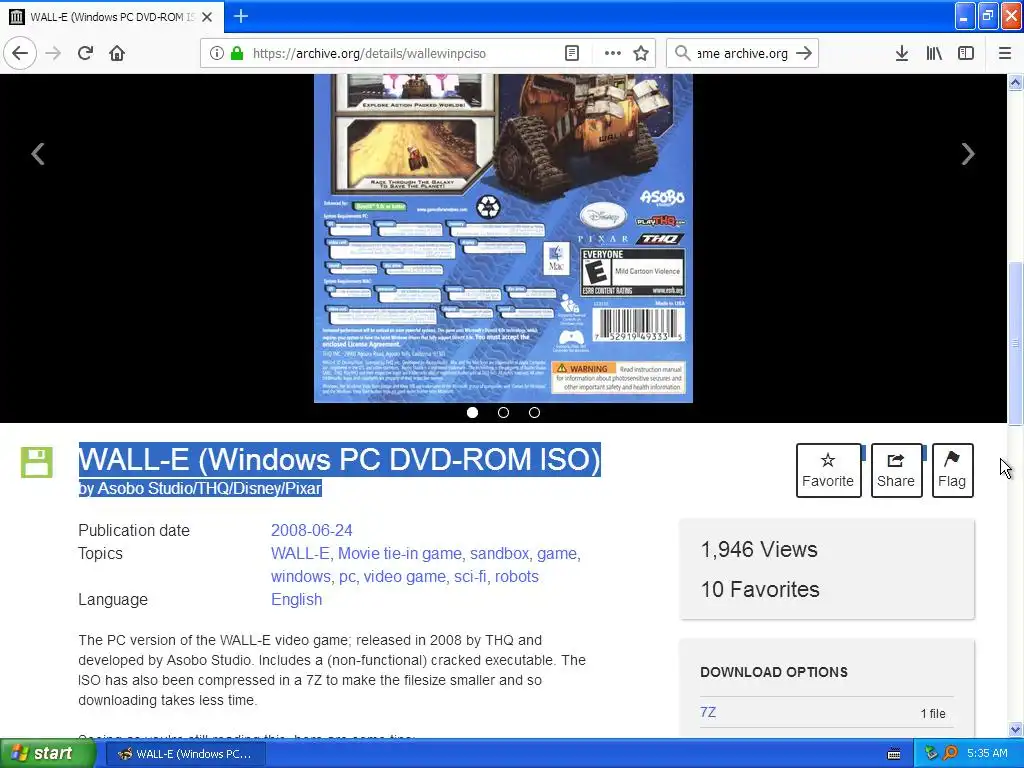
Task: Click the 10 Favorites text
Action: [760, 589]
